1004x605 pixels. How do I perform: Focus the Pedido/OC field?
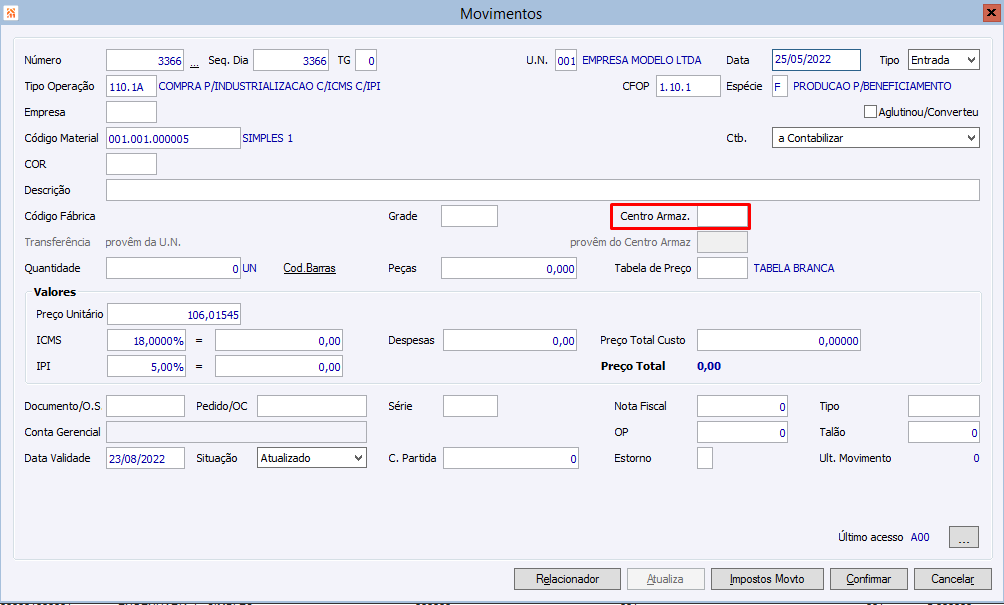click(312, 406)
